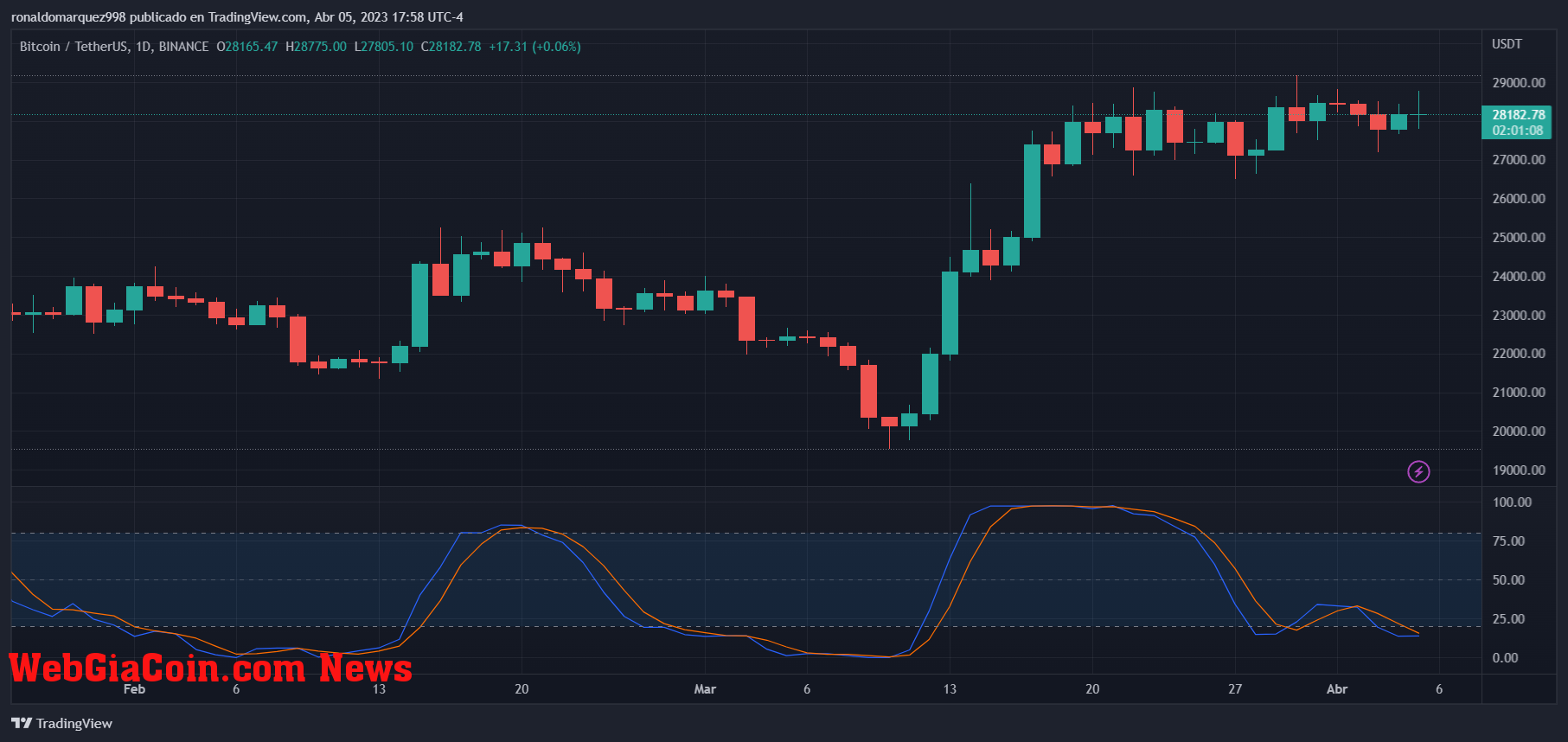The height and width of the screenshot is (742, 1568).
Task: Click the 23000.00 price axis label
Action: 1519,316
